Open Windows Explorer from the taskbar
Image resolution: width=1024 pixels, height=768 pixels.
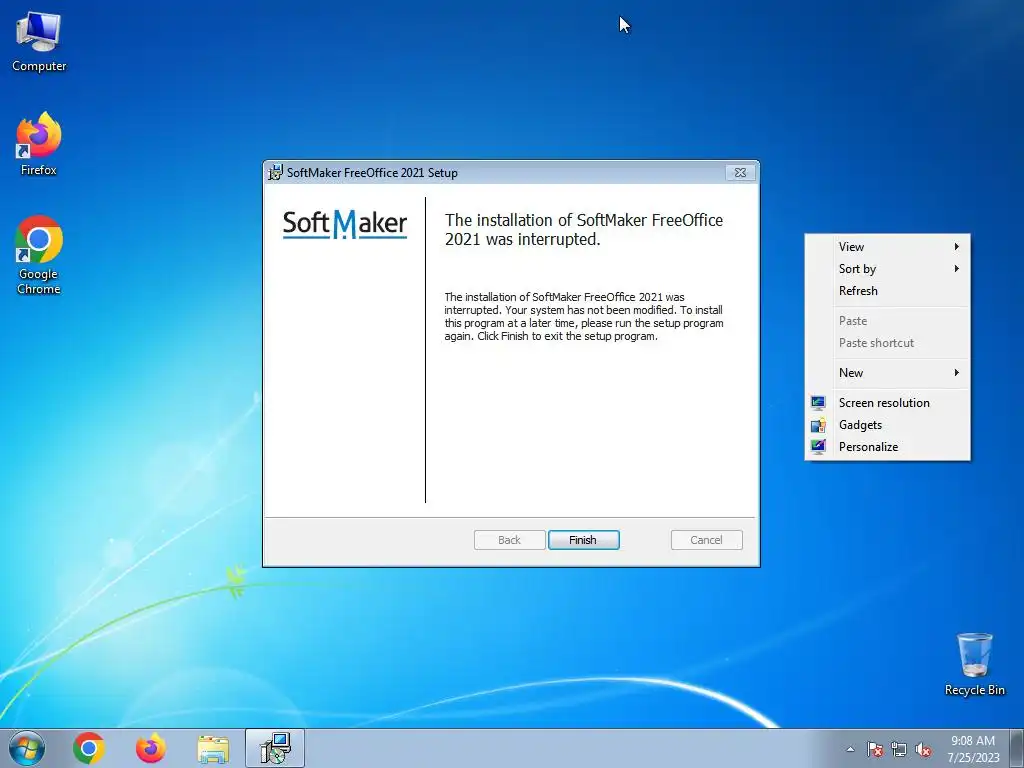pyautogui.click(x=213, y=749)
